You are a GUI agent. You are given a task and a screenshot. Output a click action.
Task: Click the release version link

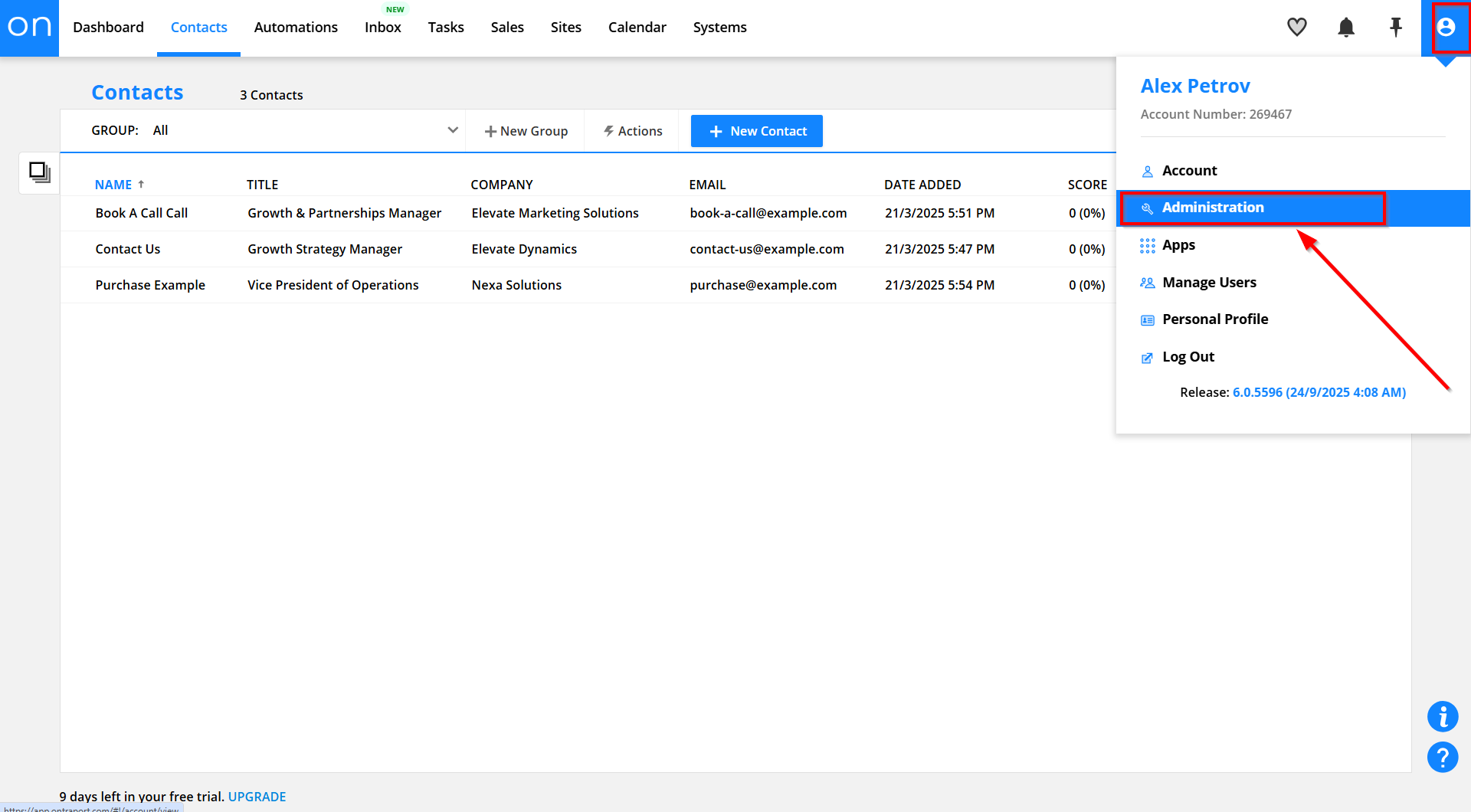click(x=1319, y=392)
